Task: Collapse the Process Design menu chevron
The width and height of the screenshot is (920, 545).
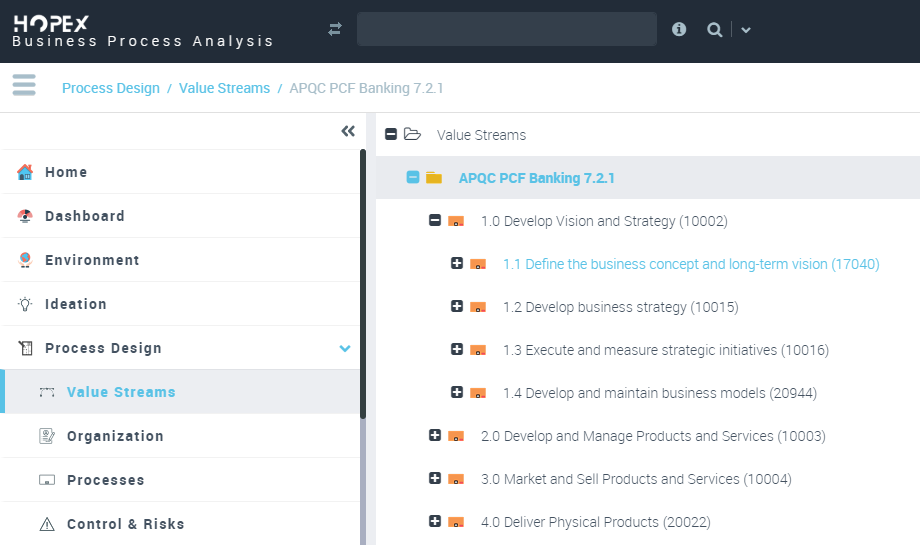Action: coord(345,348)
